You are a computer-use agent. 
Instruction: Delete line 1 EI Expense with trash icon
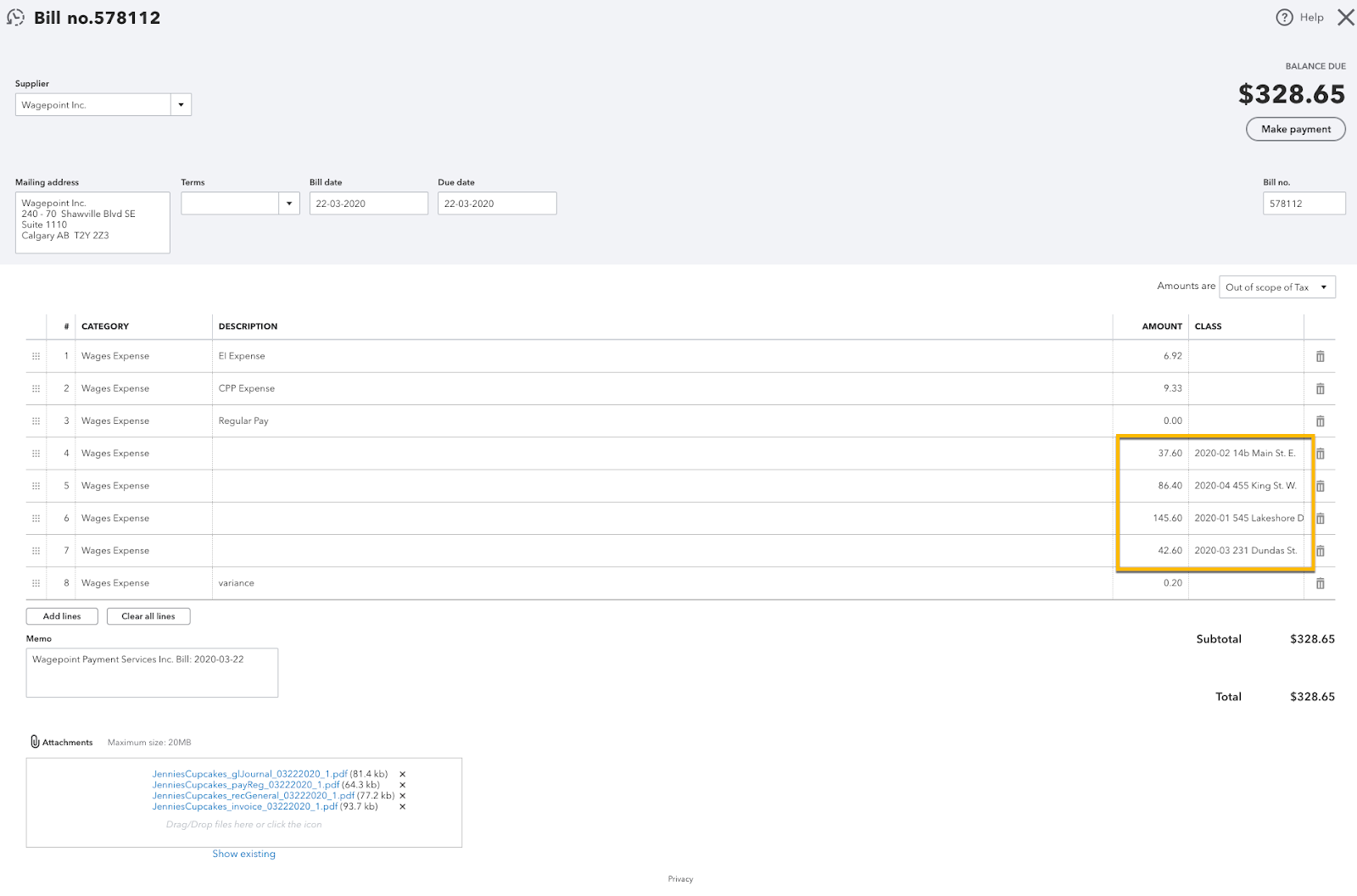tap(1320, 357)
